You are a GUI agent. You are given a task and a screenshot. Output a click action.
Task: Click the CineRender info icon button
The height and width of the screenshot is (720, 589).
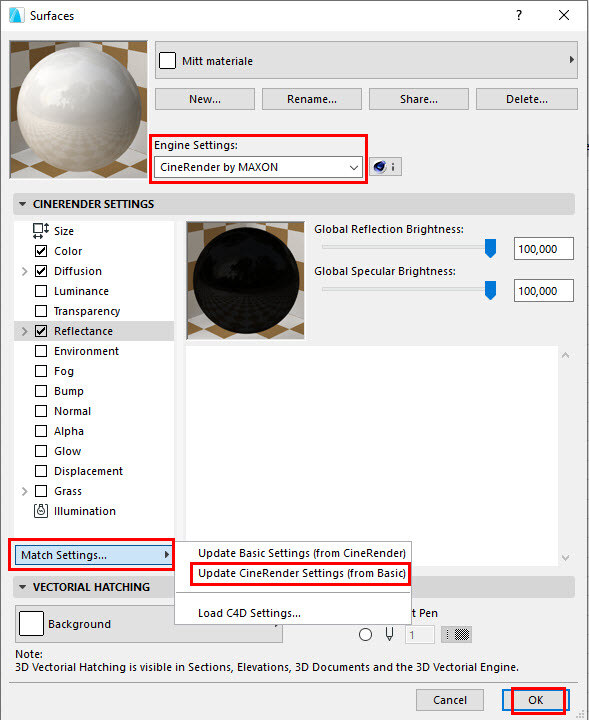[x=385, y=167]
